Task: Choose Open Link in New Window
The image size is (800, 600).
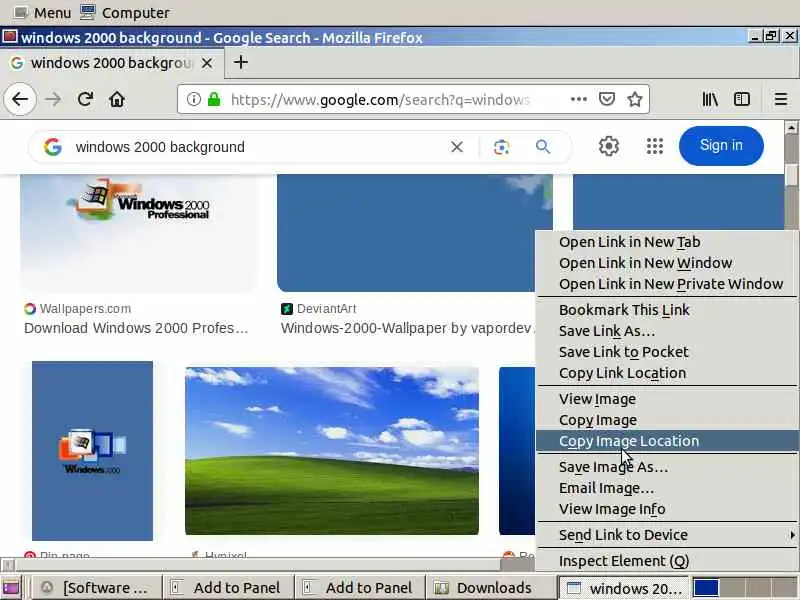Action: [x=667, y=263]
